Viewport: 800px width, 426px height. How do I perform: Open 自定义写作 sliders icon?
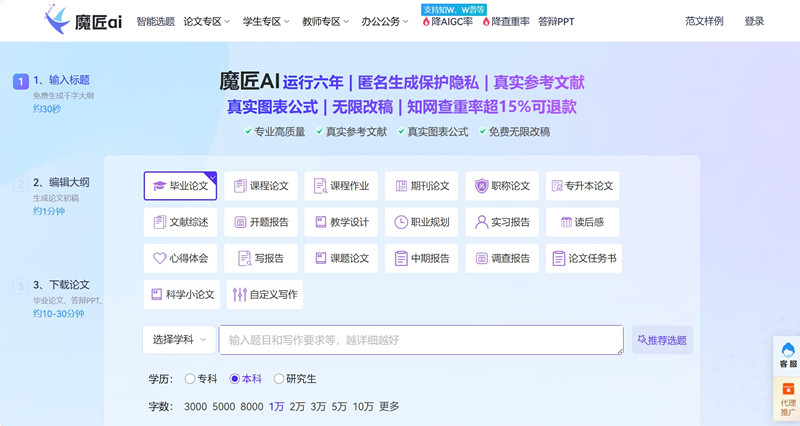pyautogui.click(x=239, y=294)
